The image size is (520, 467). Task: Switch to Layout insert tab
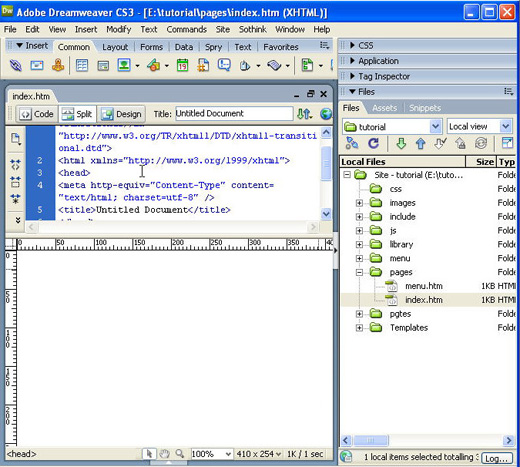click(x=115, y=47)
